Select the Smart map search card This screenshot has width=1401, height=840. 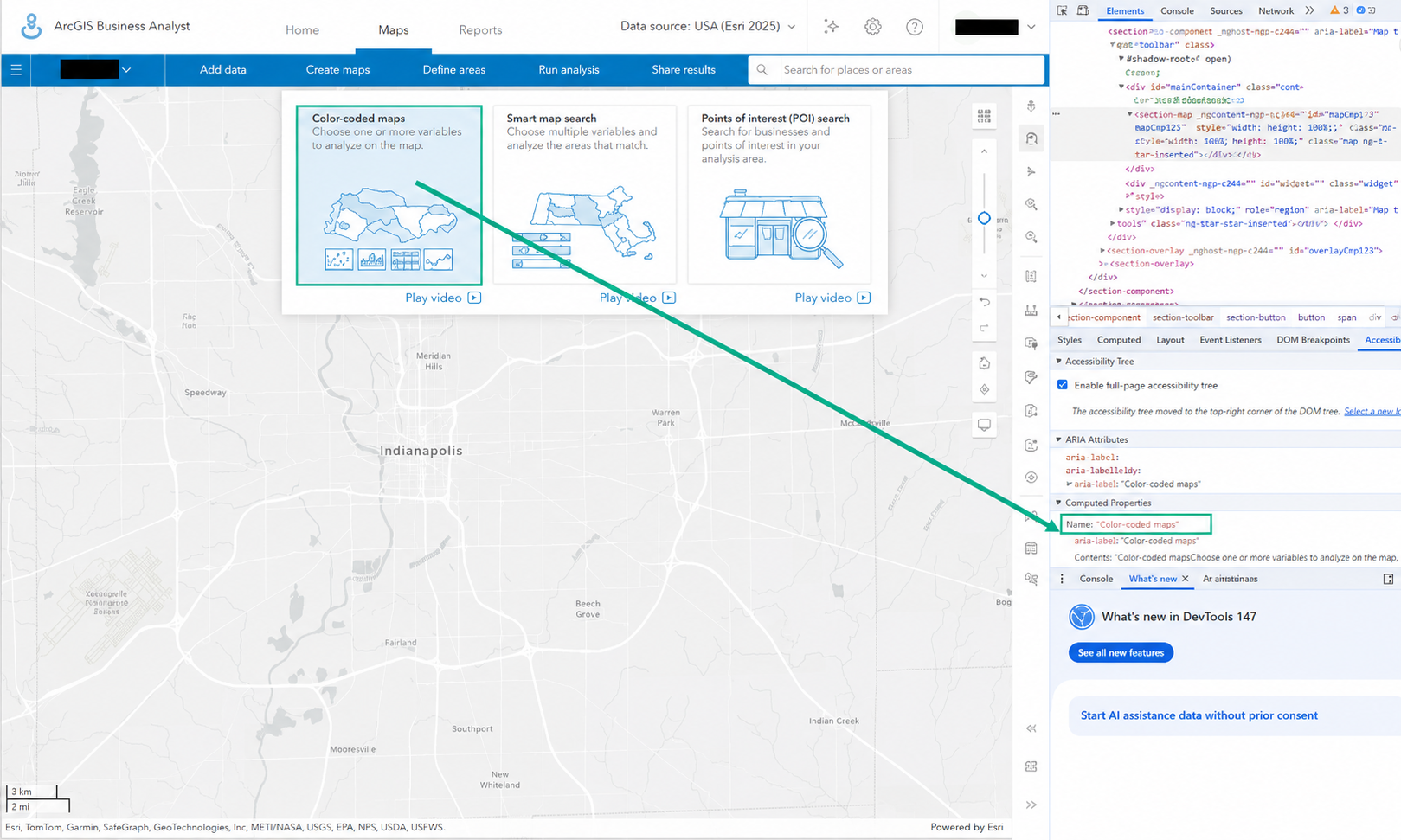tap(585, 196)
